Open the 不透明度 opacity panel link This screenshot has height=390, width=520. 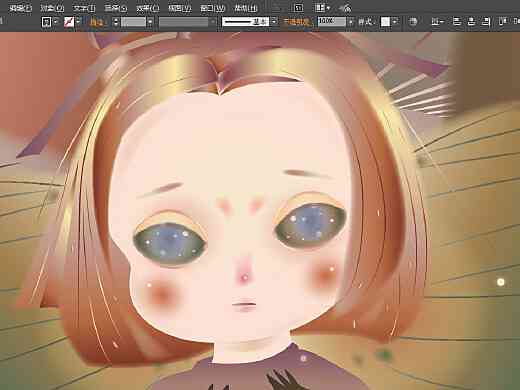point(298,22)
